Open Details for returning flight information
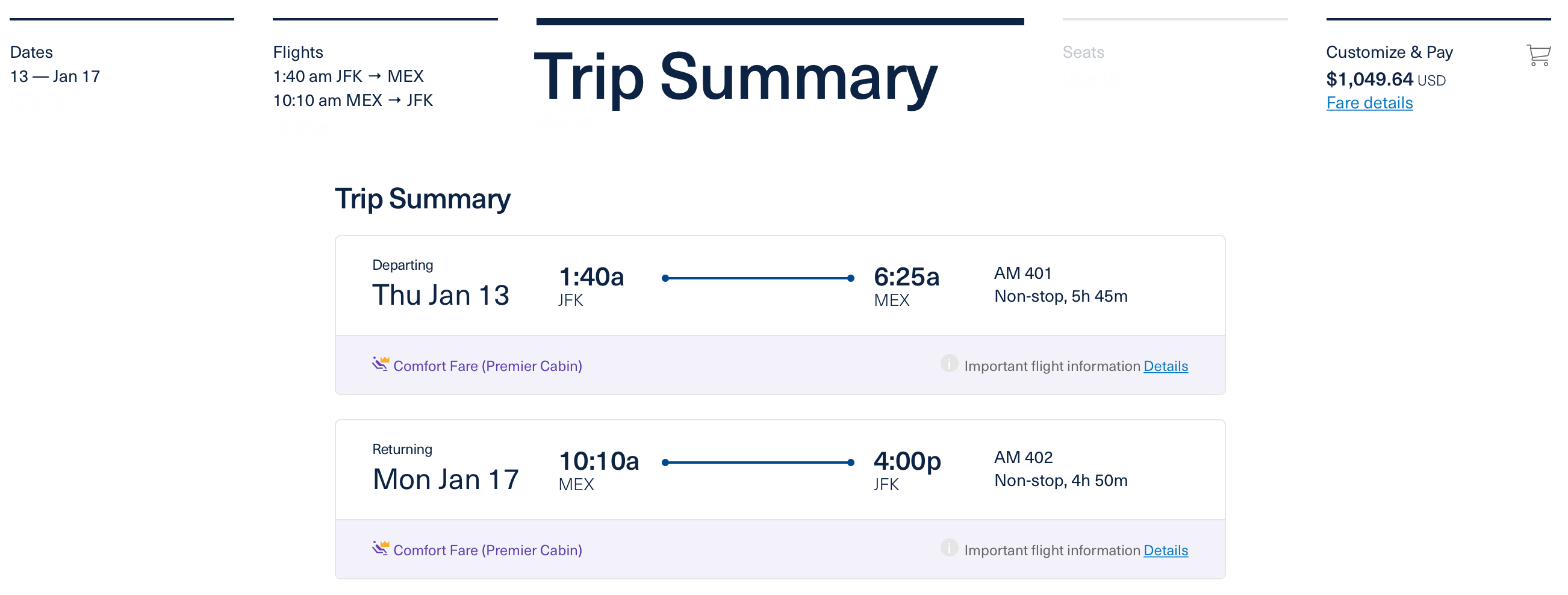 coord(1166,550)
